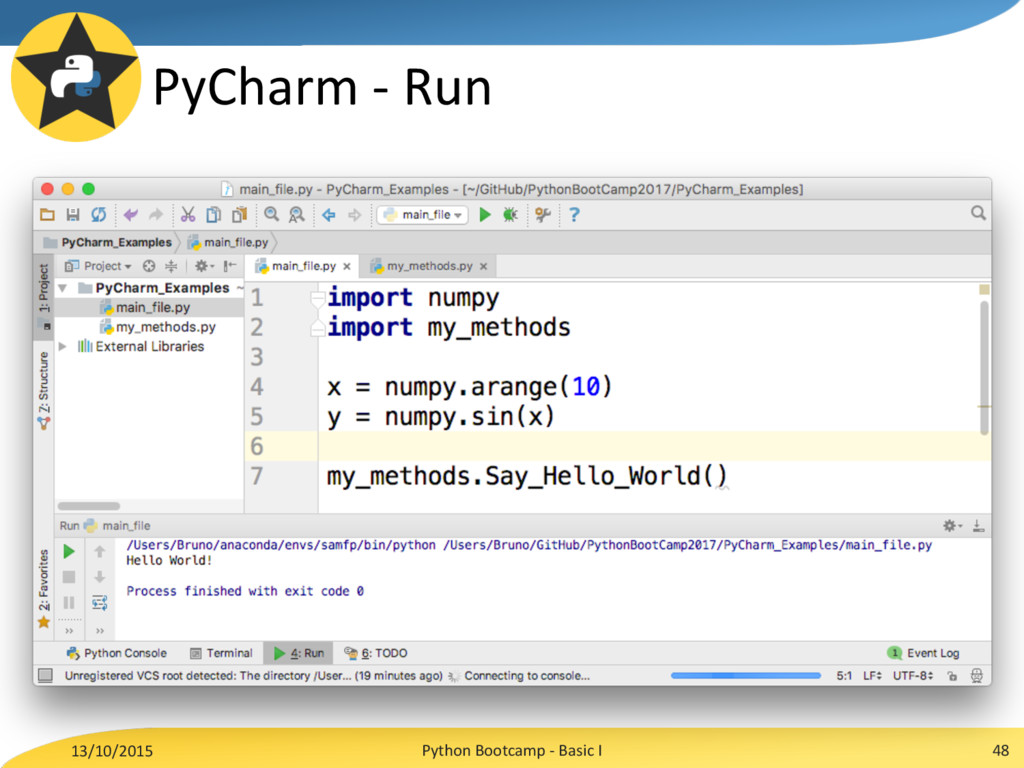Open the script path link in Run output
This screenshot has height=768, width=1024.
coord(688,545)
